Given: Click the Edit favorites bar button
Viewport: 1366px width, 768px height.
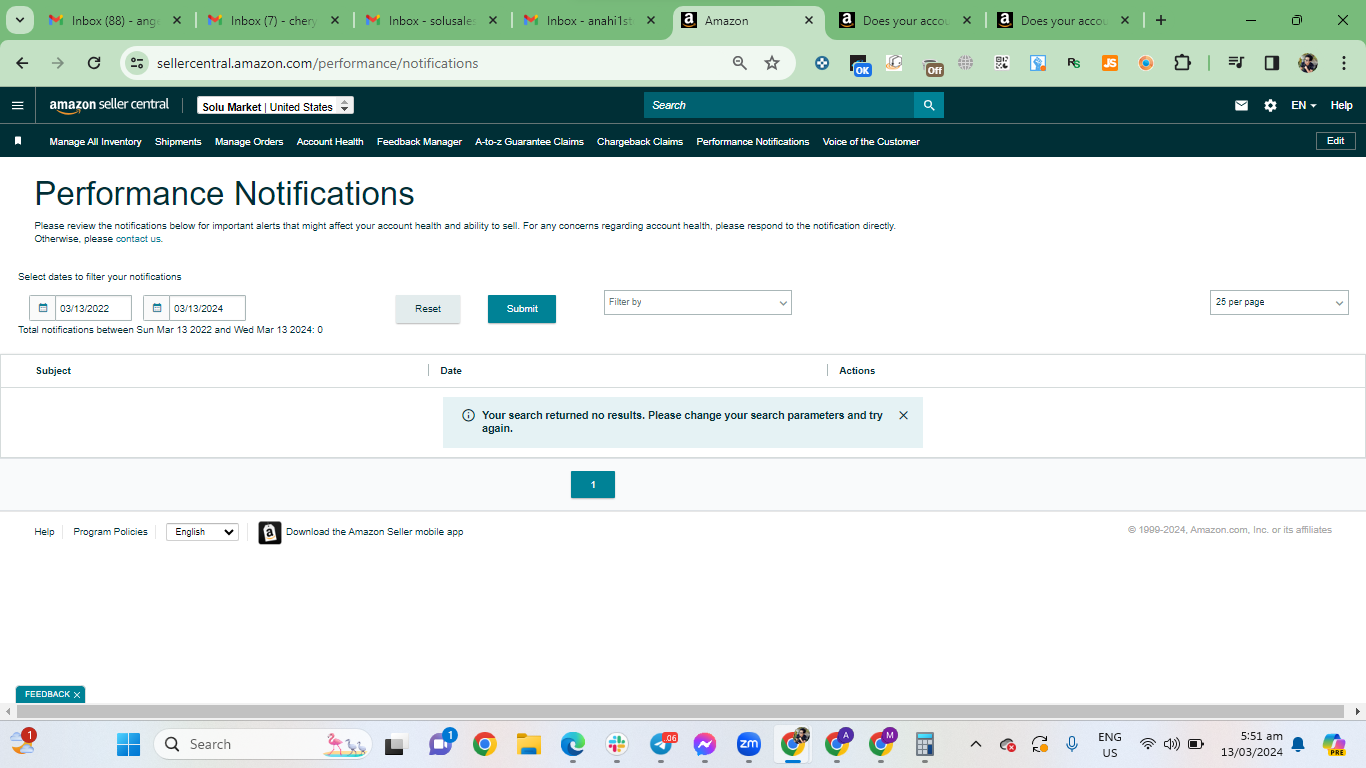Looking at the screenshot, I should [x=1335, y=141].
